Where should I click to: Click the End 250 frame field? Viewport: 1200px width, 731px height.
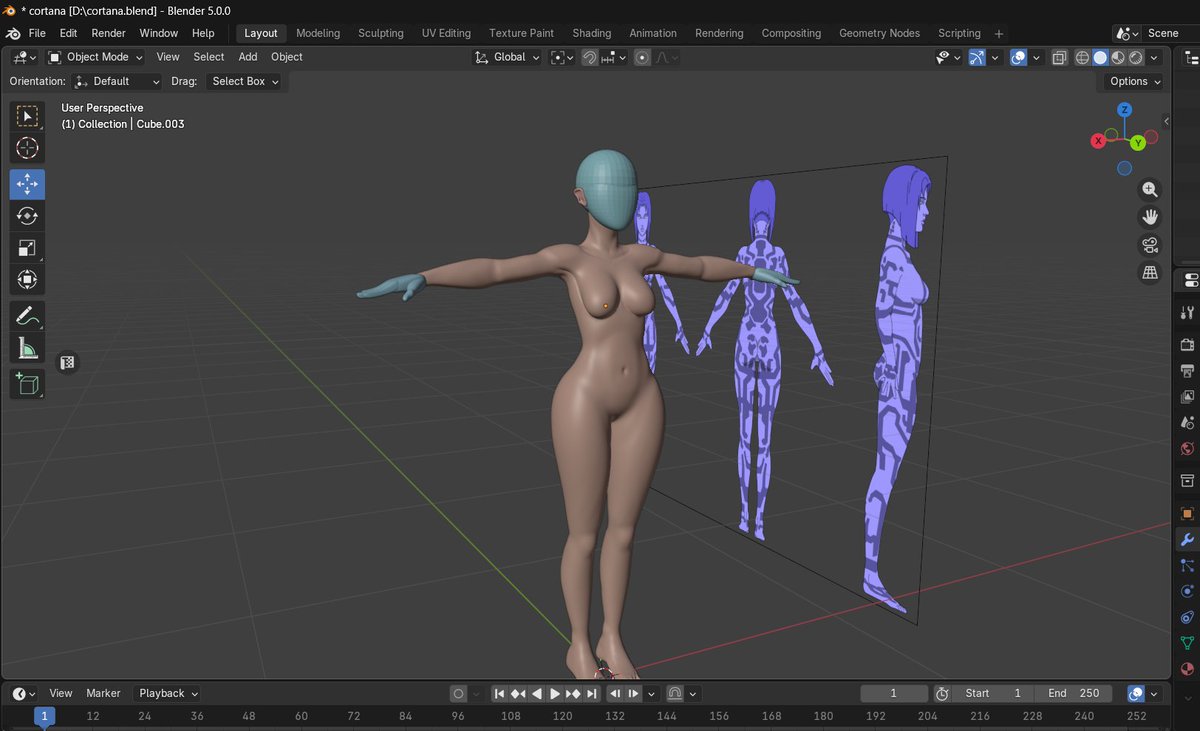tap(1075, 693)
